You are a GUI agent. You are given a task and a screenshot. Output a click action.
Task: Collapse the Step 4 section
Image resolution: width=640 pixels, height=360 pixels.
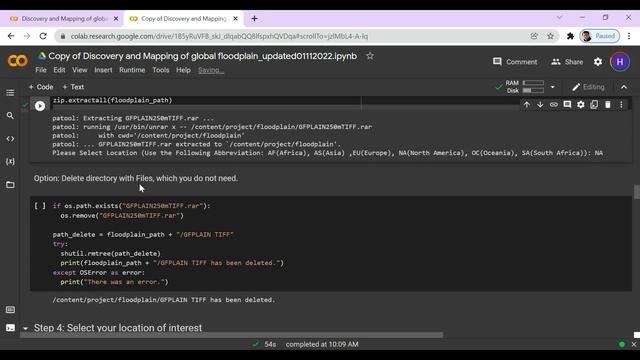click(25, 328)
